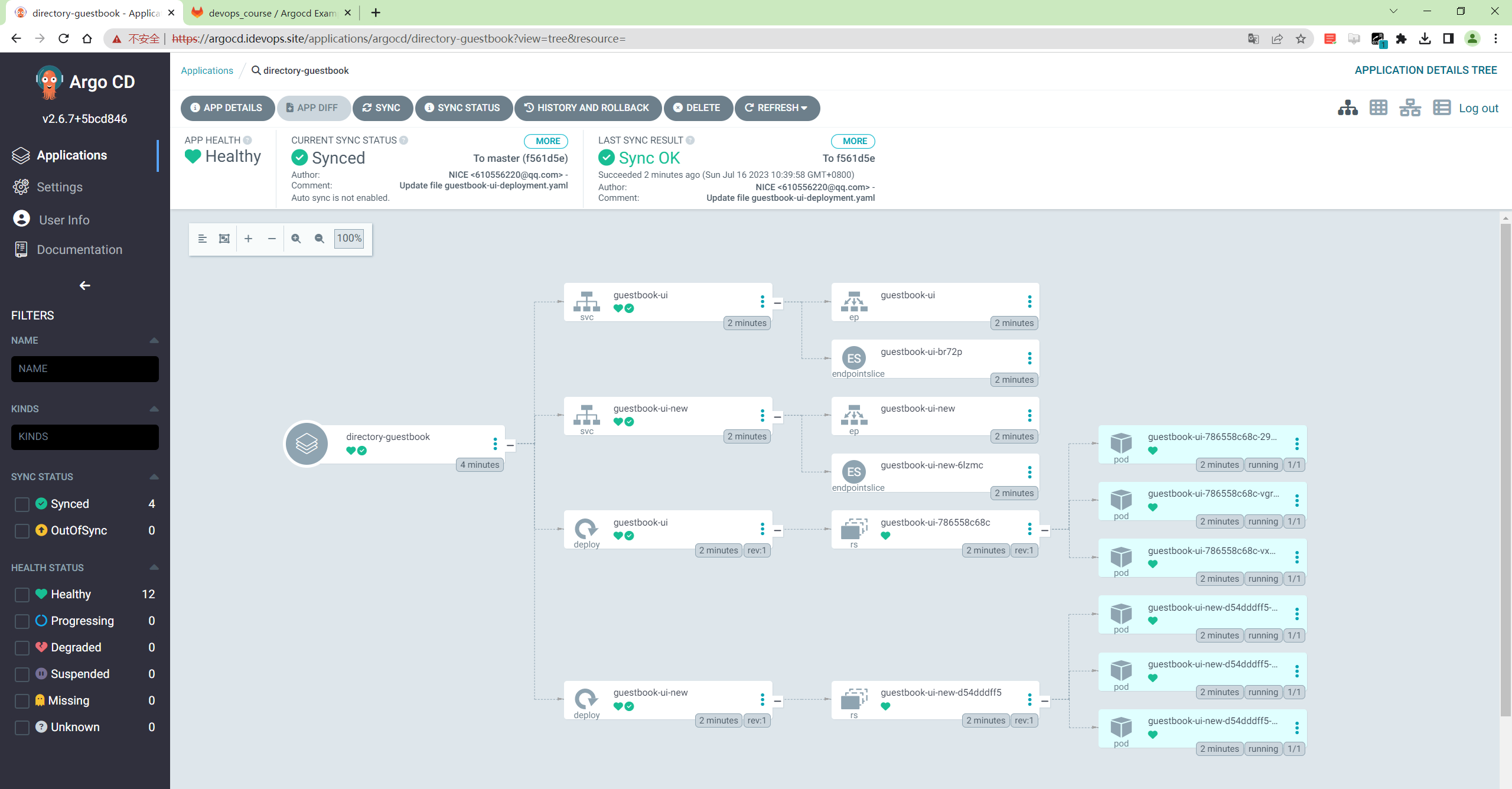Image resolution: width=1512 pixels, height=789 pixels.
Task: Click the Documentation sidebar icon
Action: click(x=21, y=249)
